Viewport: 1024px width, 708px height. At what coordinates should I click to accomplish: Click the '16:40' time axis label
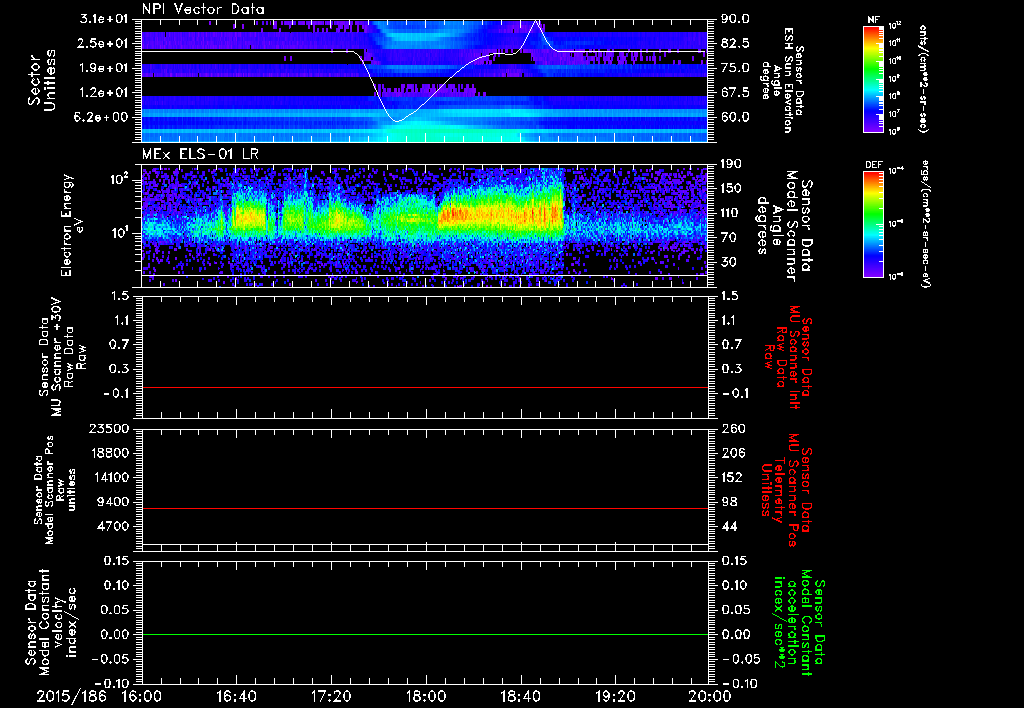tap(236, 696)
